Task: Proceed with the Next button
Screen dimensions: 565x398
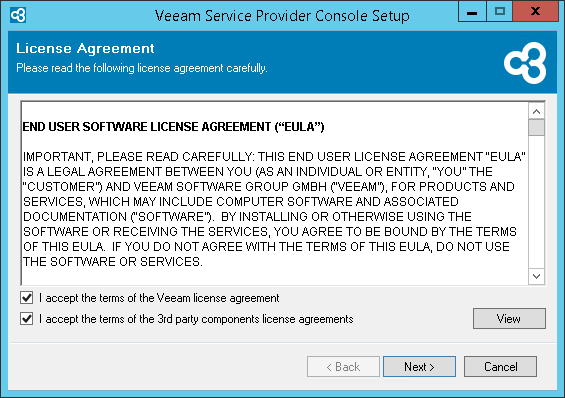Action: coord(419,367)
